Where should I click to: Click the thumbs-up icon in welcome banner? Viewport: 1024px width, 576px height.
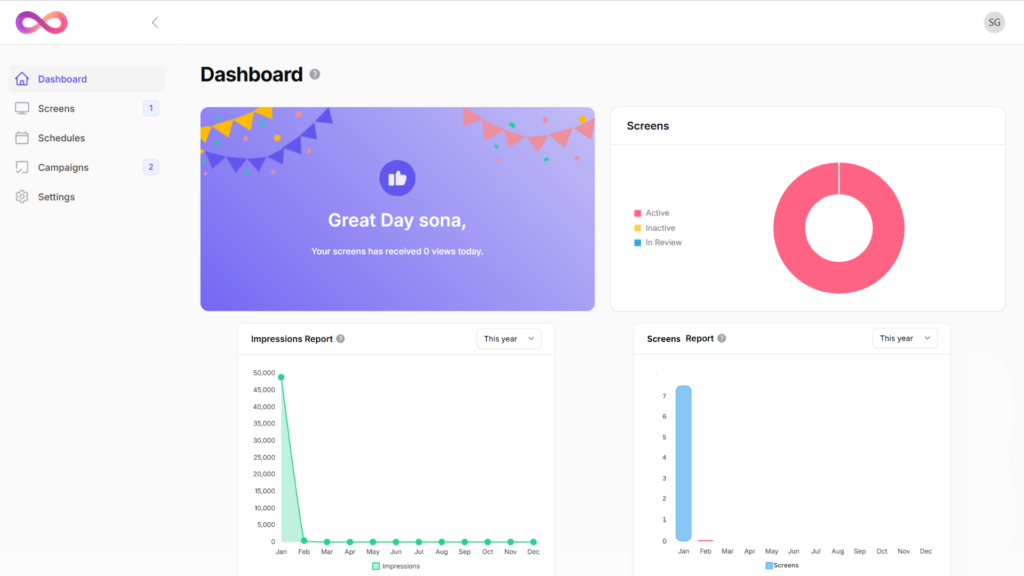point(397,179)
